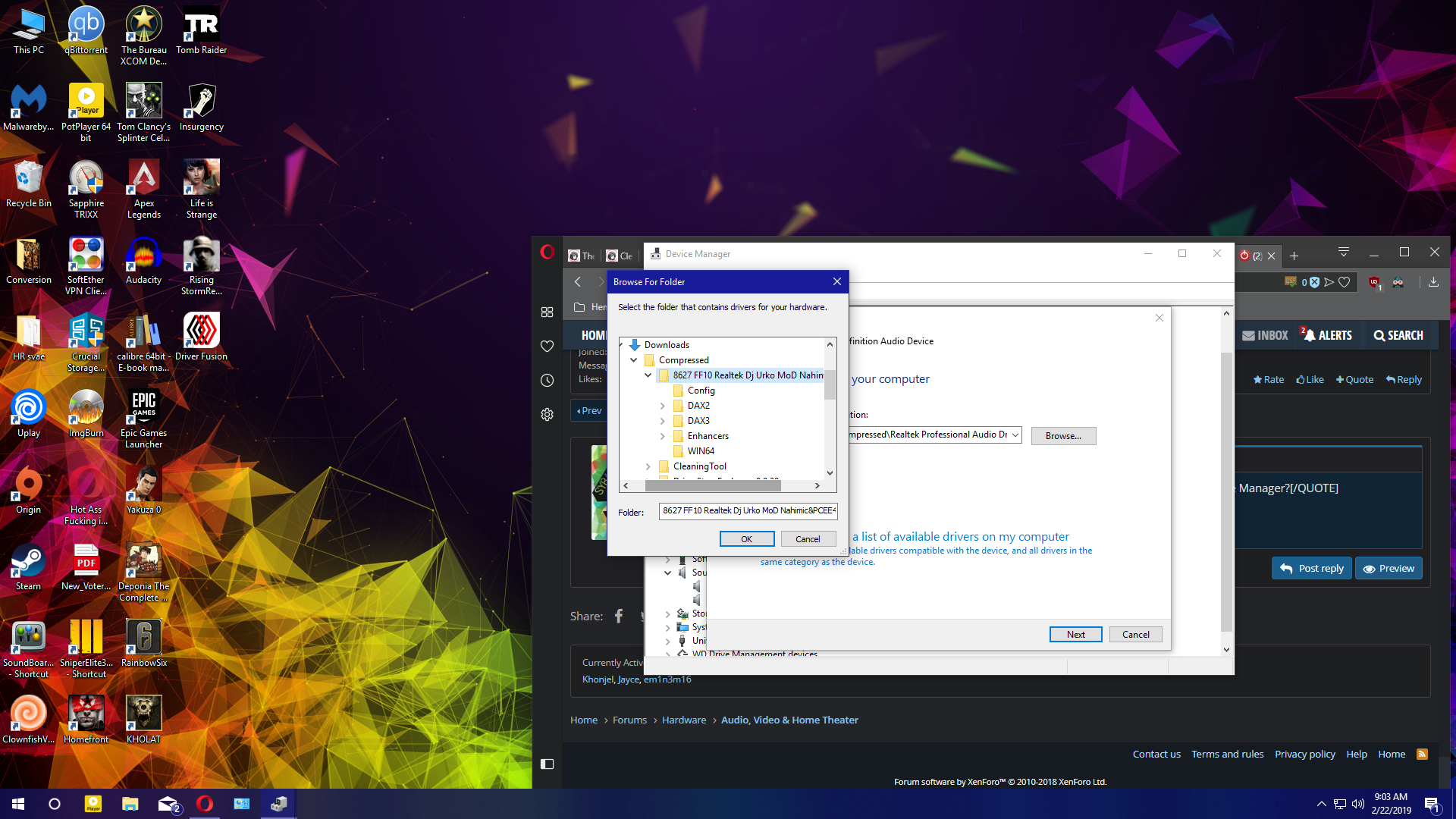Open qBittorrent desktop icon
The width and height of the screenshot is (1456, 819).
click(86, 30)
